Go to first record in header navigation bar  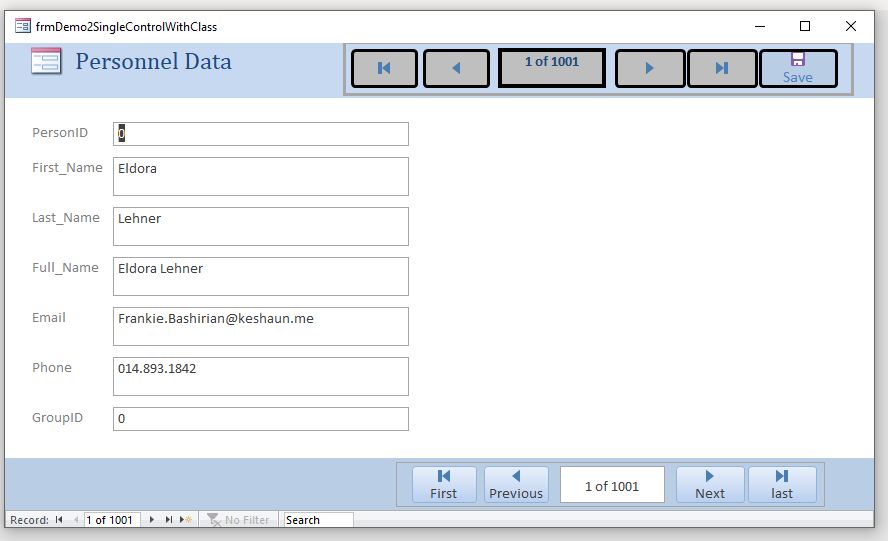click(x=385, y=69)
